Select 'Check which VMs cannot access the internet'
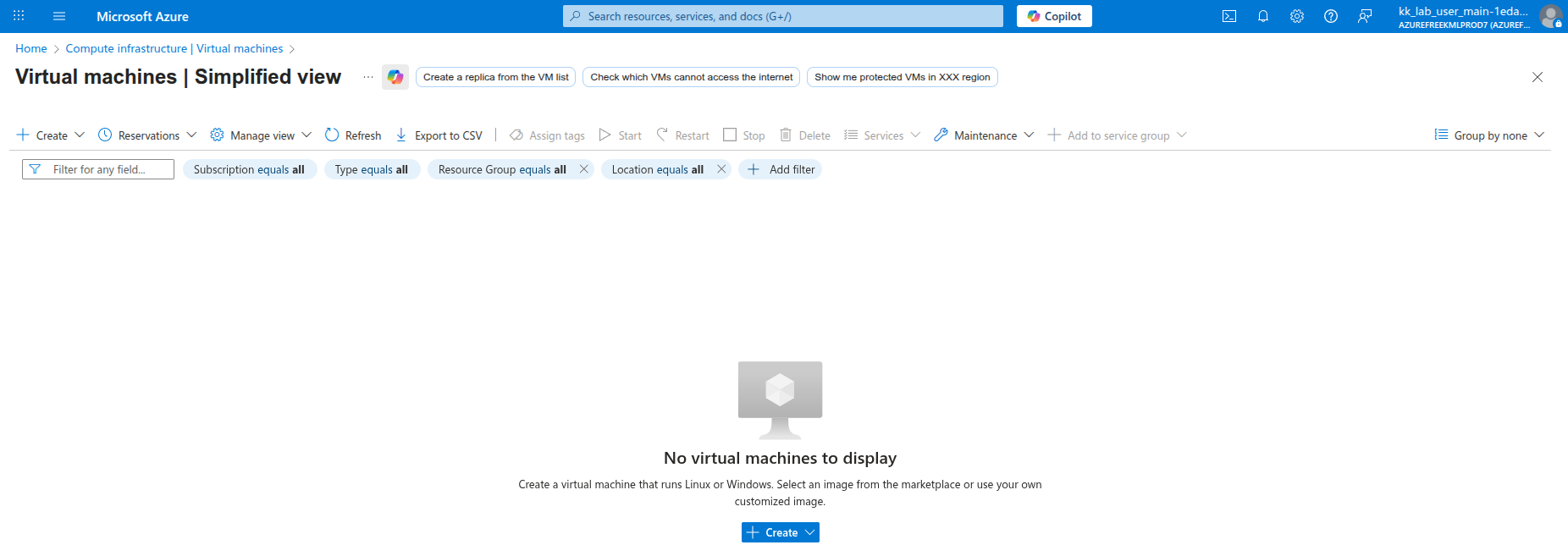 [692, 77]
